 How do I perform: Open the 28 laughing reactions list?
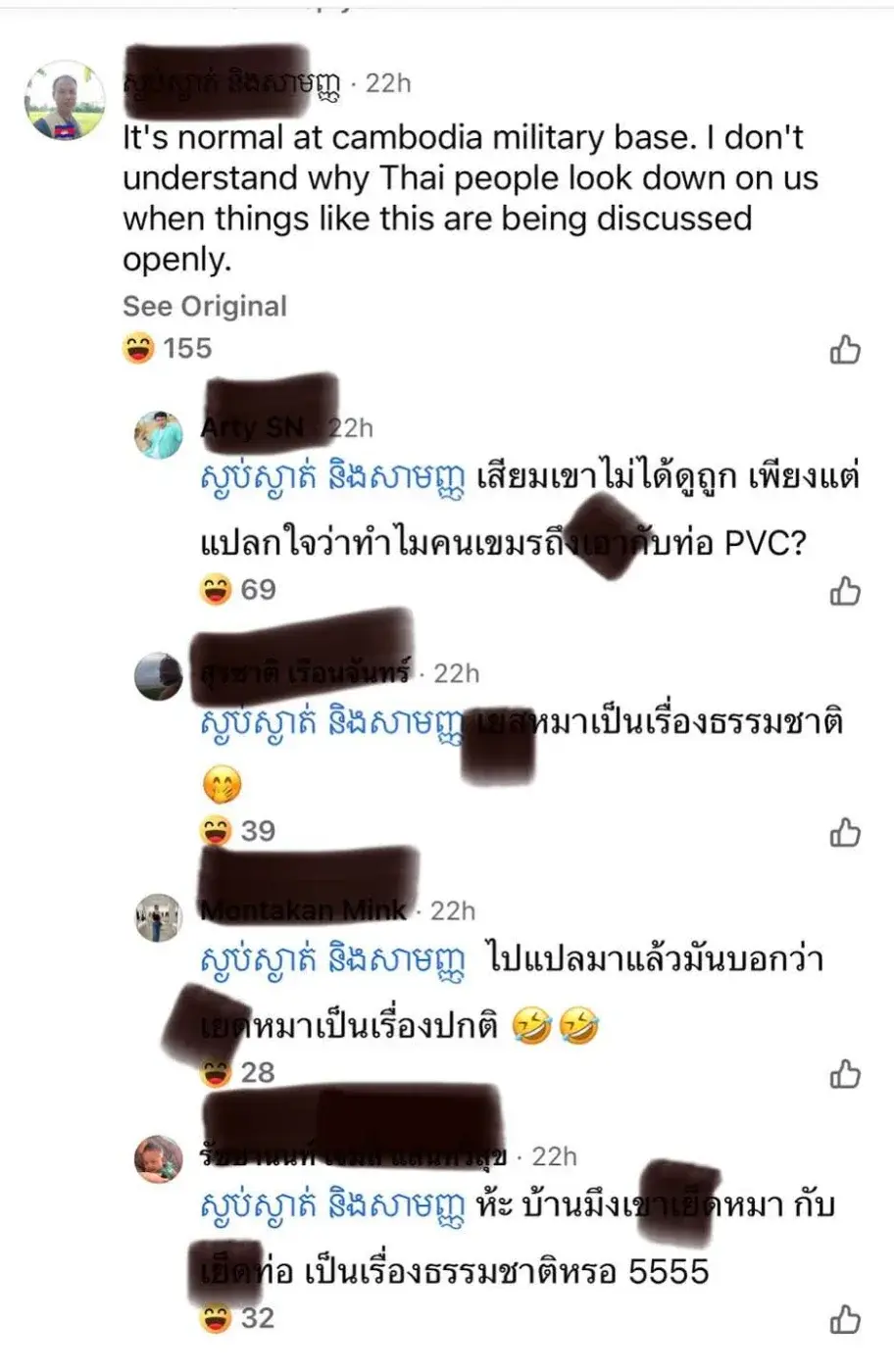(238, 1072)
